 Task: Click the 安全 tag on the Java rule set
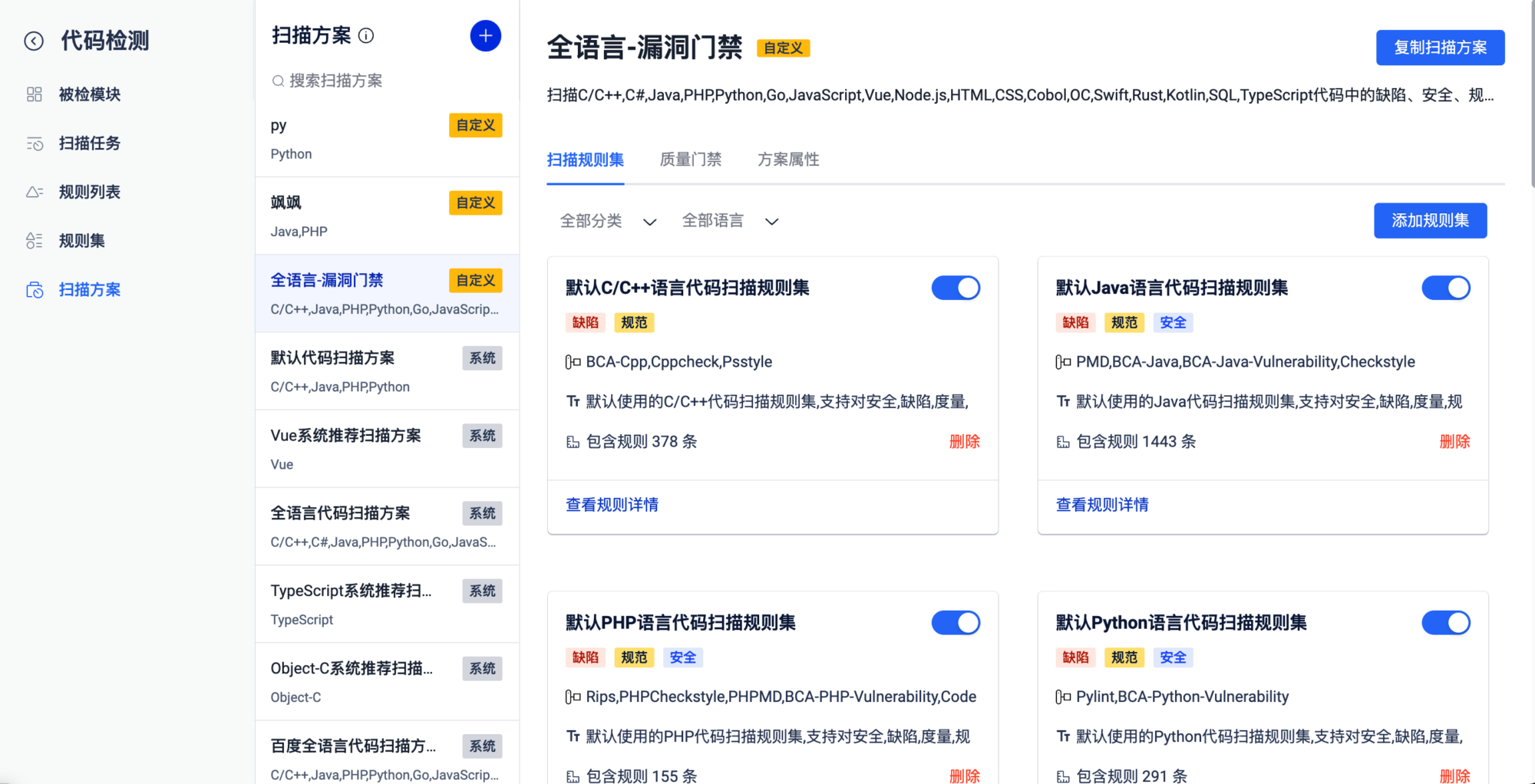pyautogui.click(x=1173, y=323)
